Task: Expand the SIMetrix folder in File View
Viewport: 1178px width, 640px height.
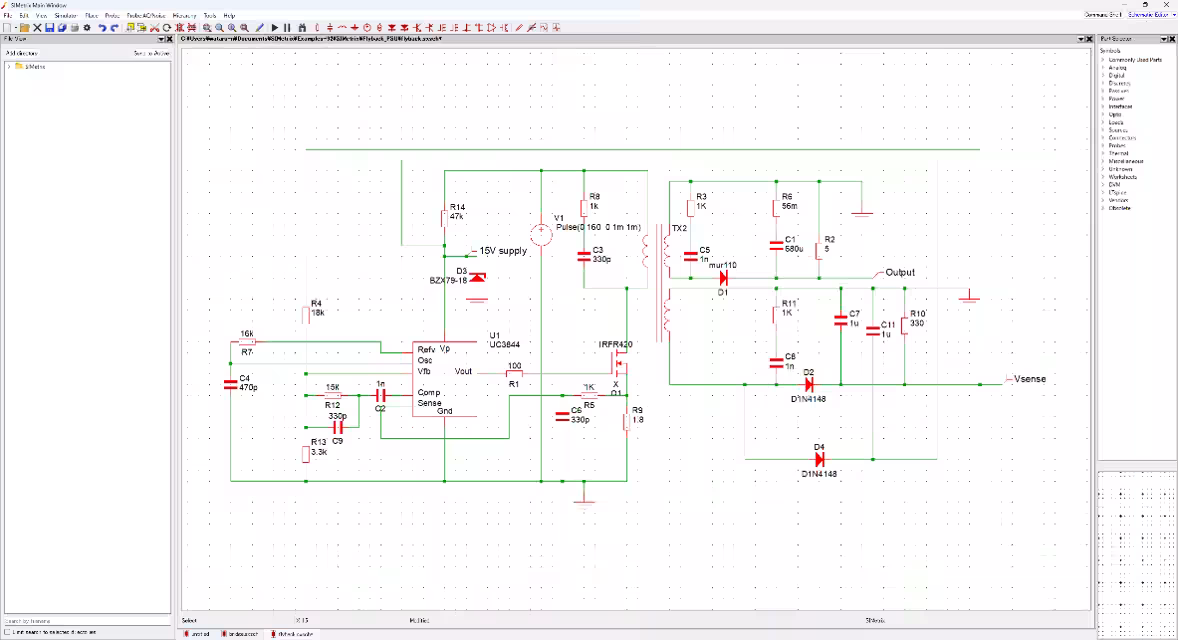Action: coord(8,67)
